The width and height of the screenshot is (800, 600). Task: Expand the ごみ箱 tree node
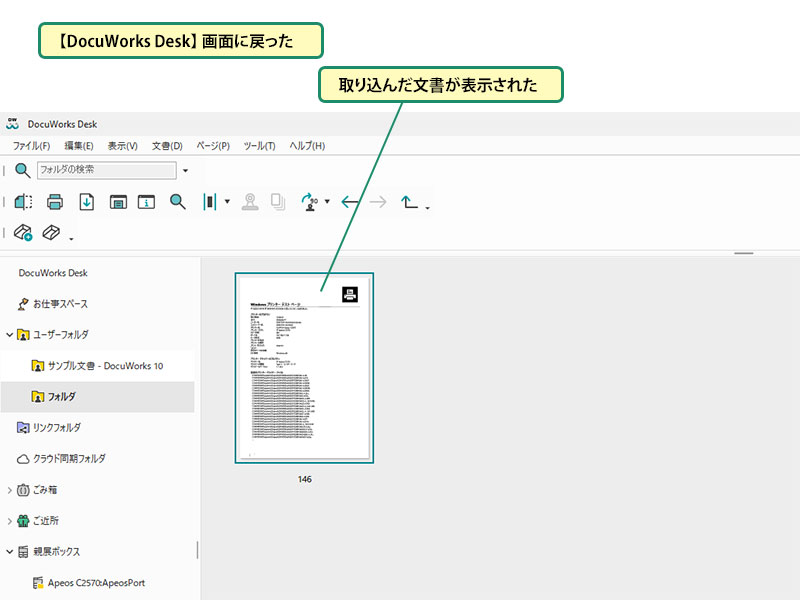(x=10, y=490)
